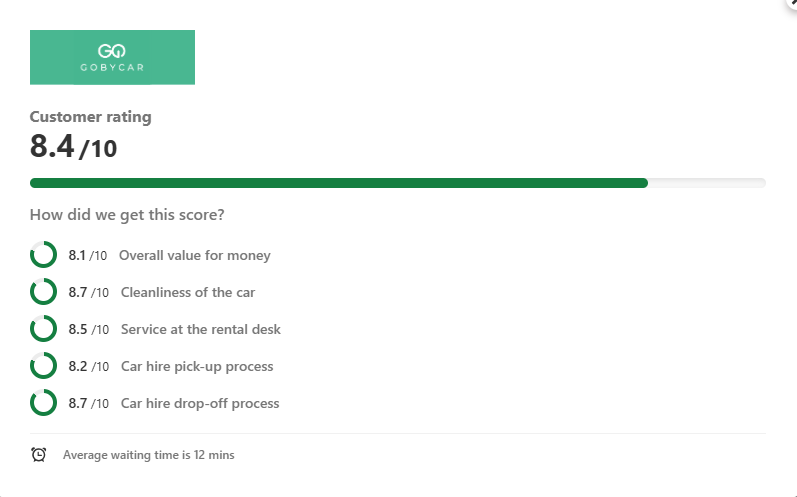Image resolution: width=797 pixels, height=497 pixels.
Task: Click the Car hire drop-off process gauge icon
Action: tap(43, 403)
